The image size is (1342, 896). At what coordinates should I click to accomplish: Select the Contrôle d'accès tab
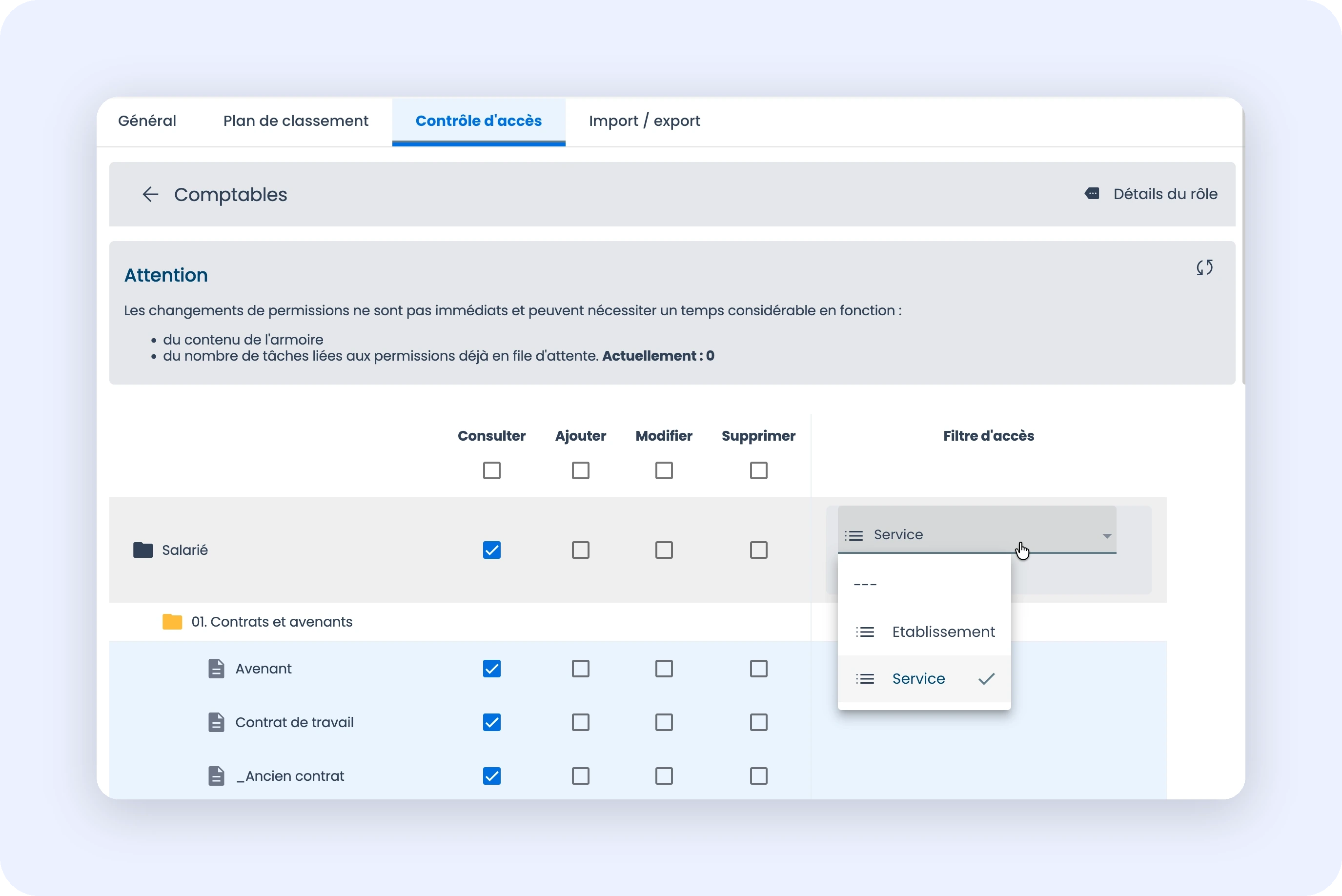[479, 121]
